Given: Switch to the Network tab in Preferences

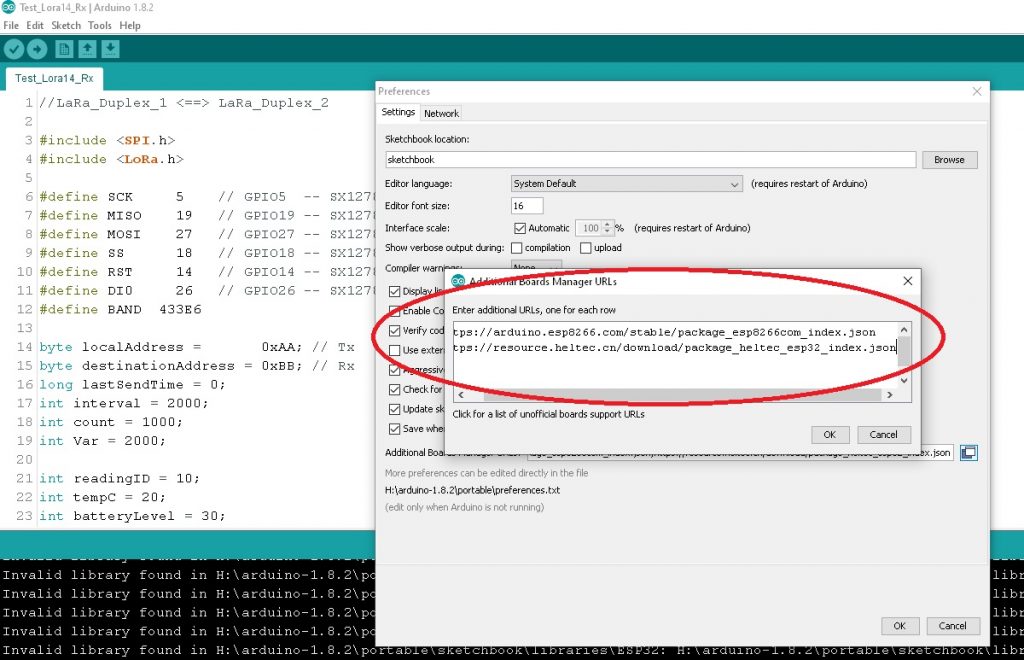Looking at the screenshot, I should point(441,114).
